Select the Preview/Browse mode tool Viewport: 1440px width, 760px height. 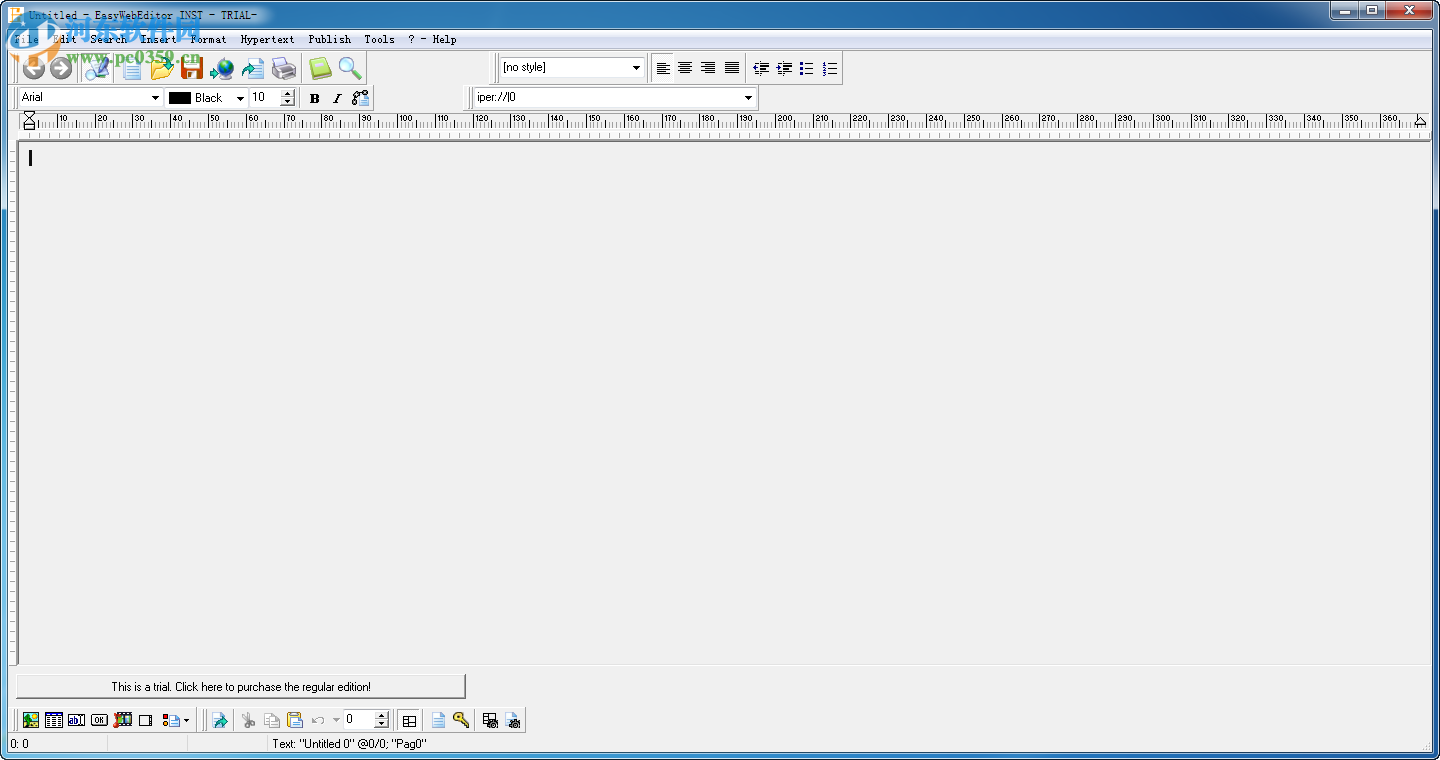tap(97, 68)
